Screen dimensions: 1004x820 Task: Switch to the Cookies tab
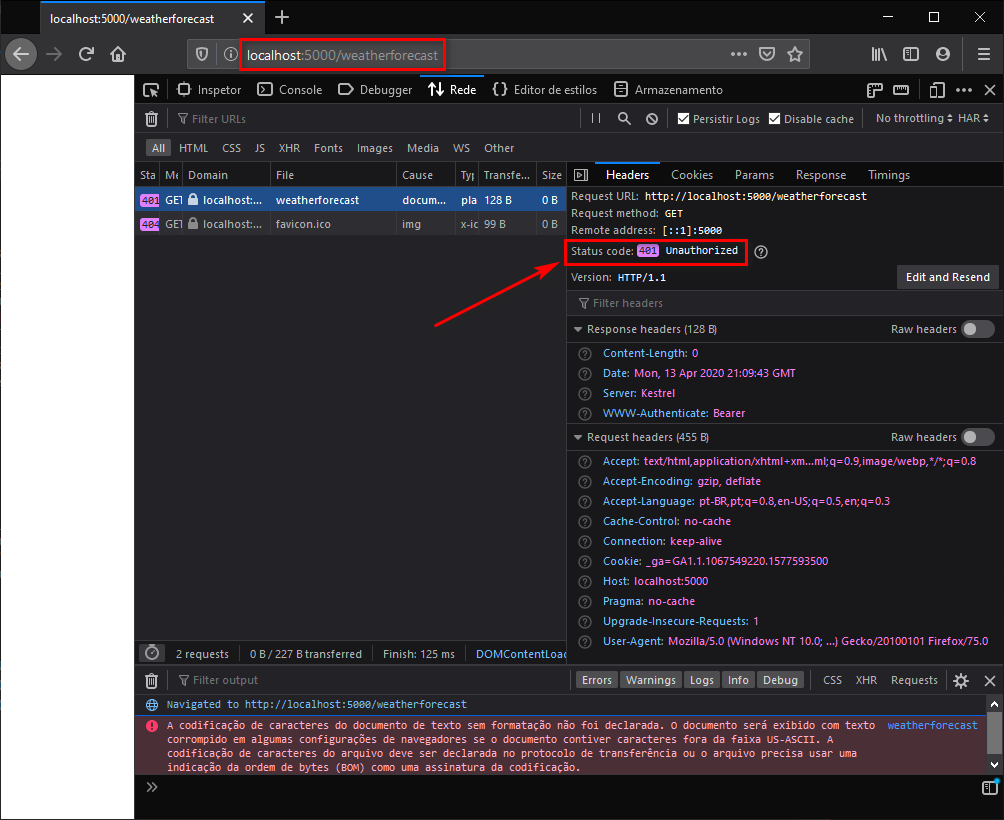tap(692, 175)
